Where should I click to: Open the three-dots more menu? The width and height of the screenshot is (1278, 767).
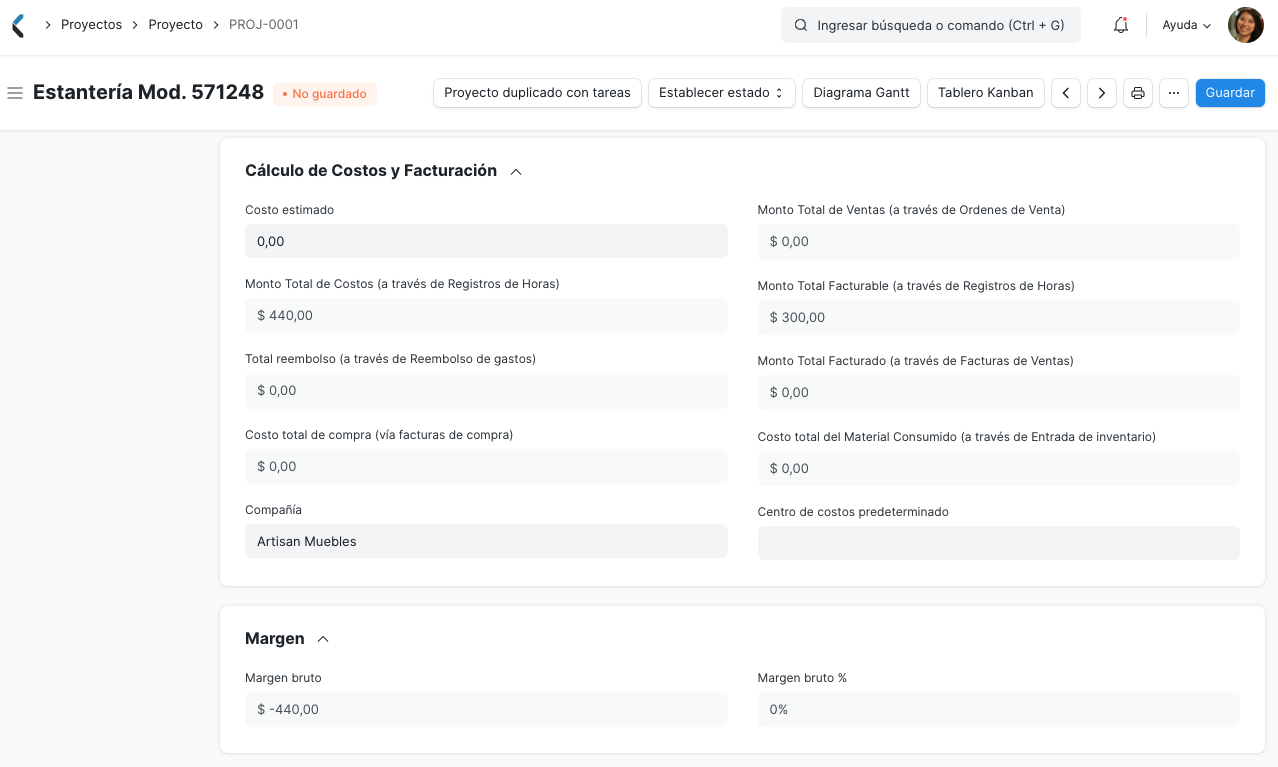1174,93
